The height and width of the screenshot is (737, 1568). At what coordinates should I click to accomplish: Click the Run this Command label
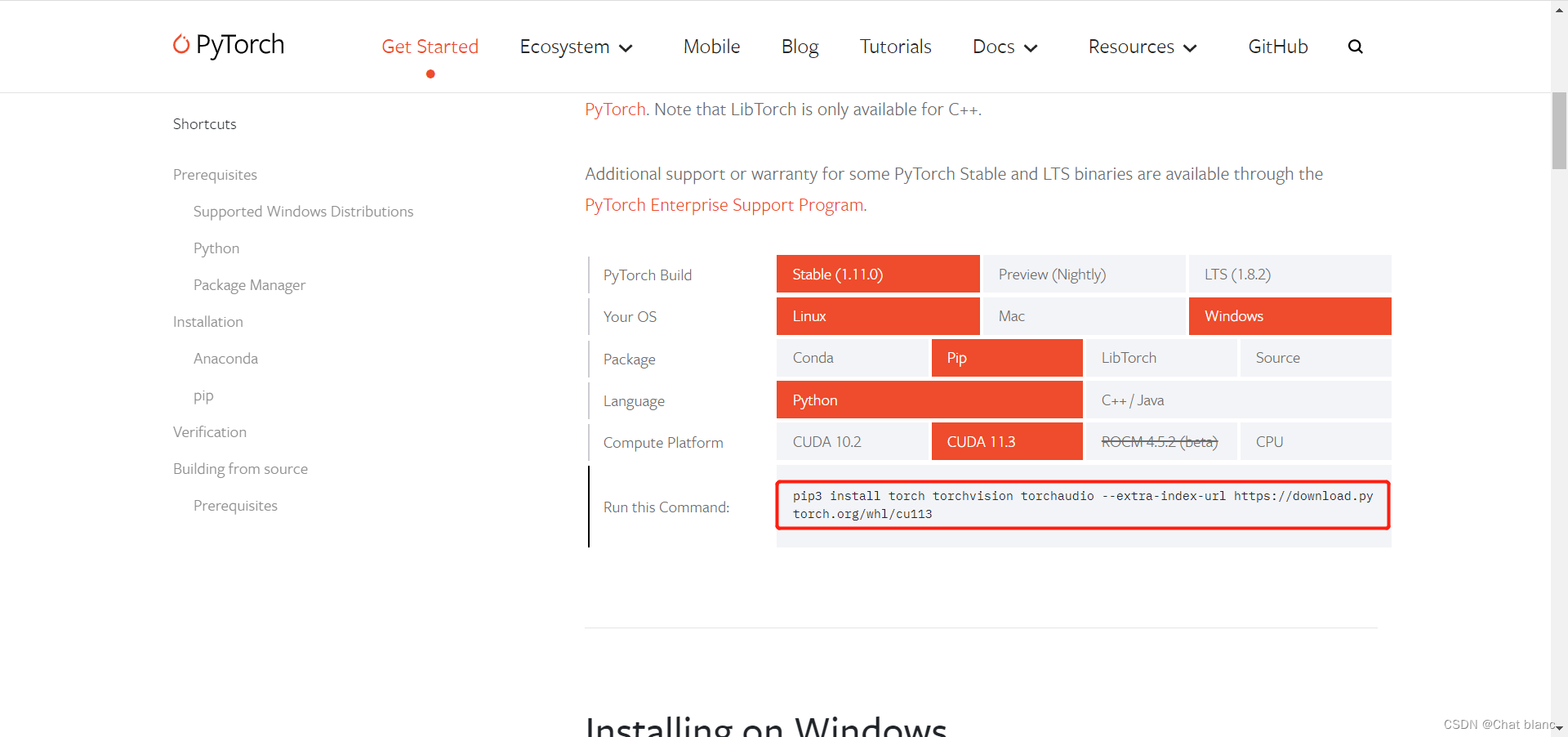(666, 507)
